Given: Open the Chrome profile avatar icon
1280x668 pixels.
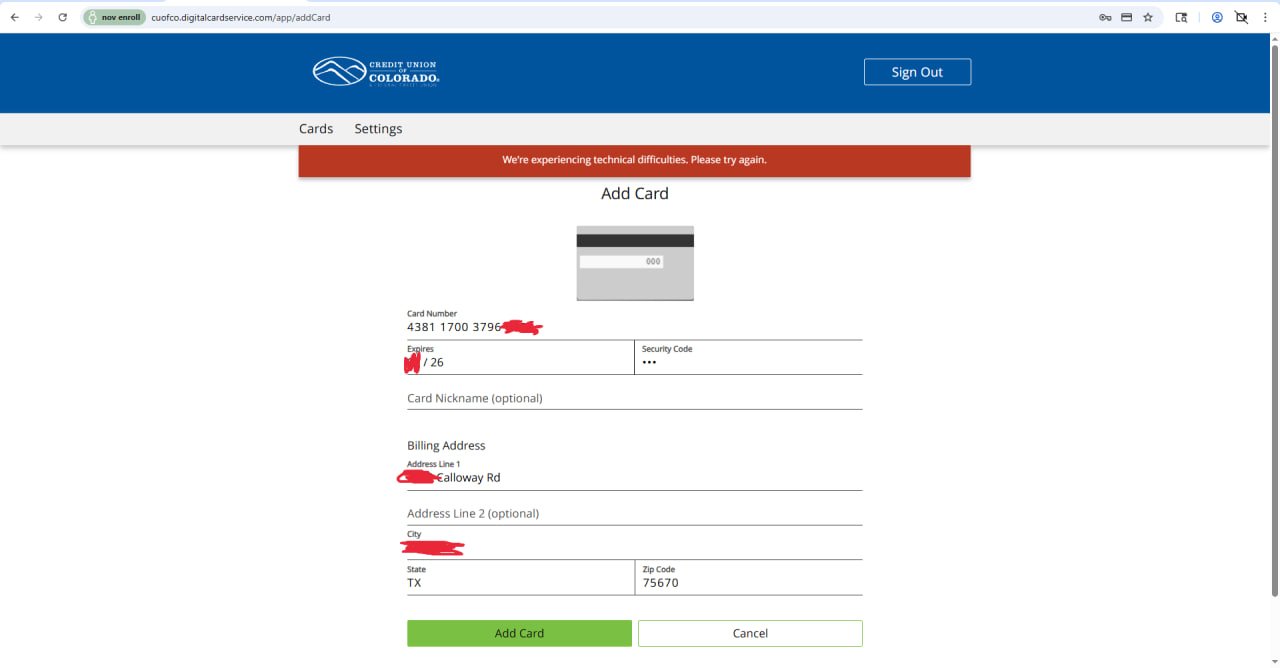Looking at the screenshot, I should coord(1217,17).
